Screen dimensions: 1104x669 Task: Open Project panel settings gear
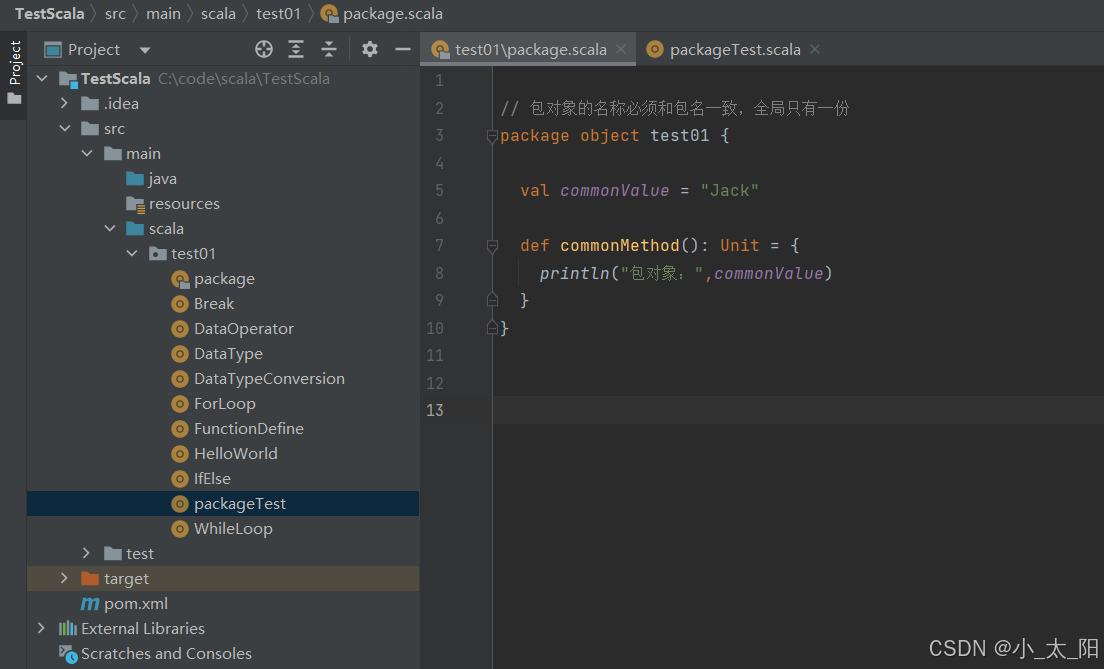(370, 49)
